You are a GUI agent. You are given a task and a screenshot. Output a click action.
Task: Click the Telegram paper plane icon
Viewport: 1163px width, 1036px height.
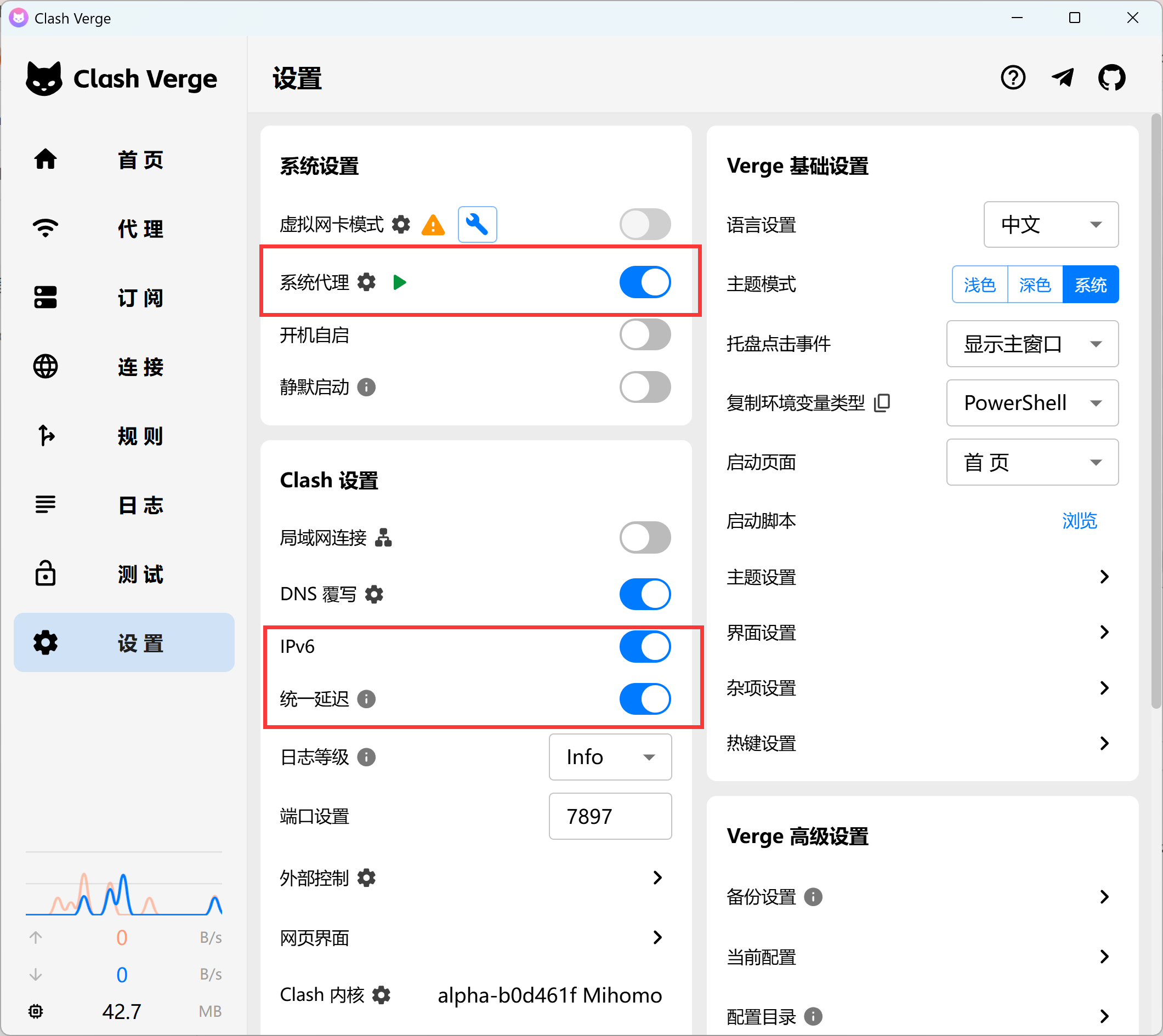coord(1062,78)
